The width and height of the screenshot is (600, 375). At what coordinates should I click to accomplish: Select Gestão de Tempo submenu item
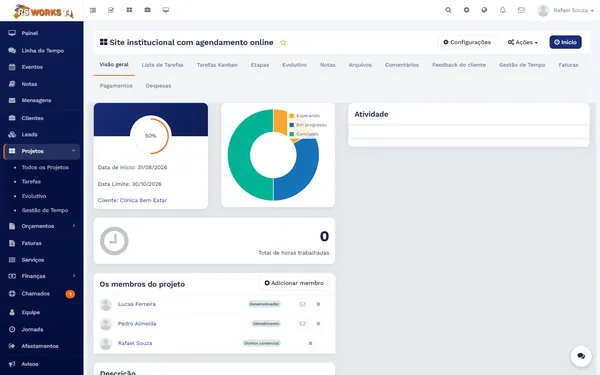[x=45, y=210]
